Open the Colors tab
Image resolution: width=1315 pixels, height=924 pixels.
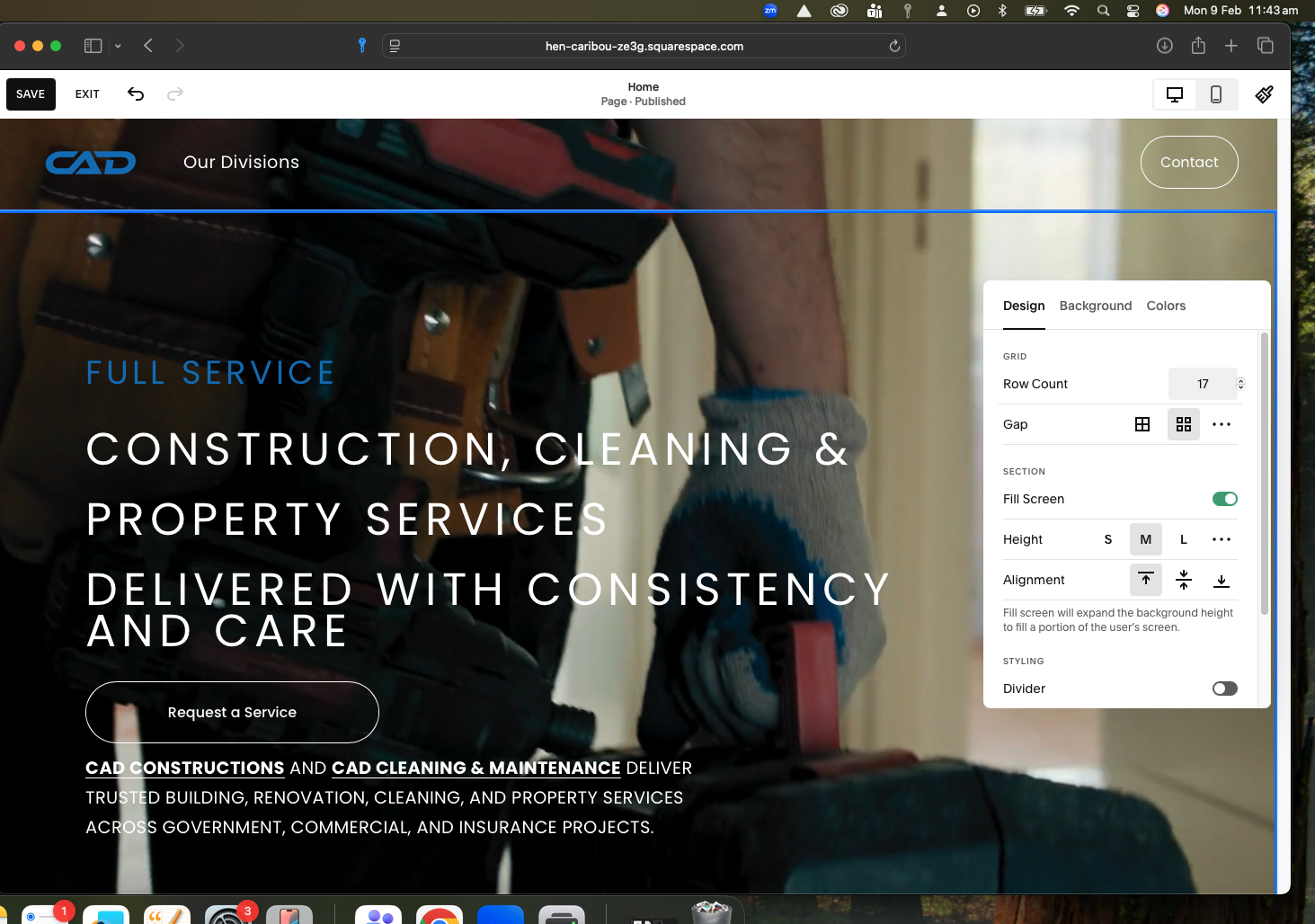click(1166, 306)
